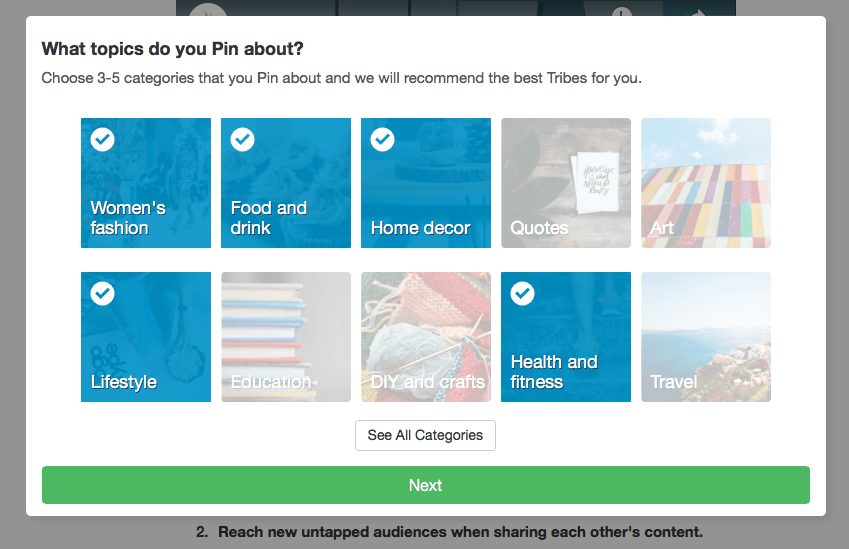Toggle off the Lifestyle checkmark

(x=102, y=294)
